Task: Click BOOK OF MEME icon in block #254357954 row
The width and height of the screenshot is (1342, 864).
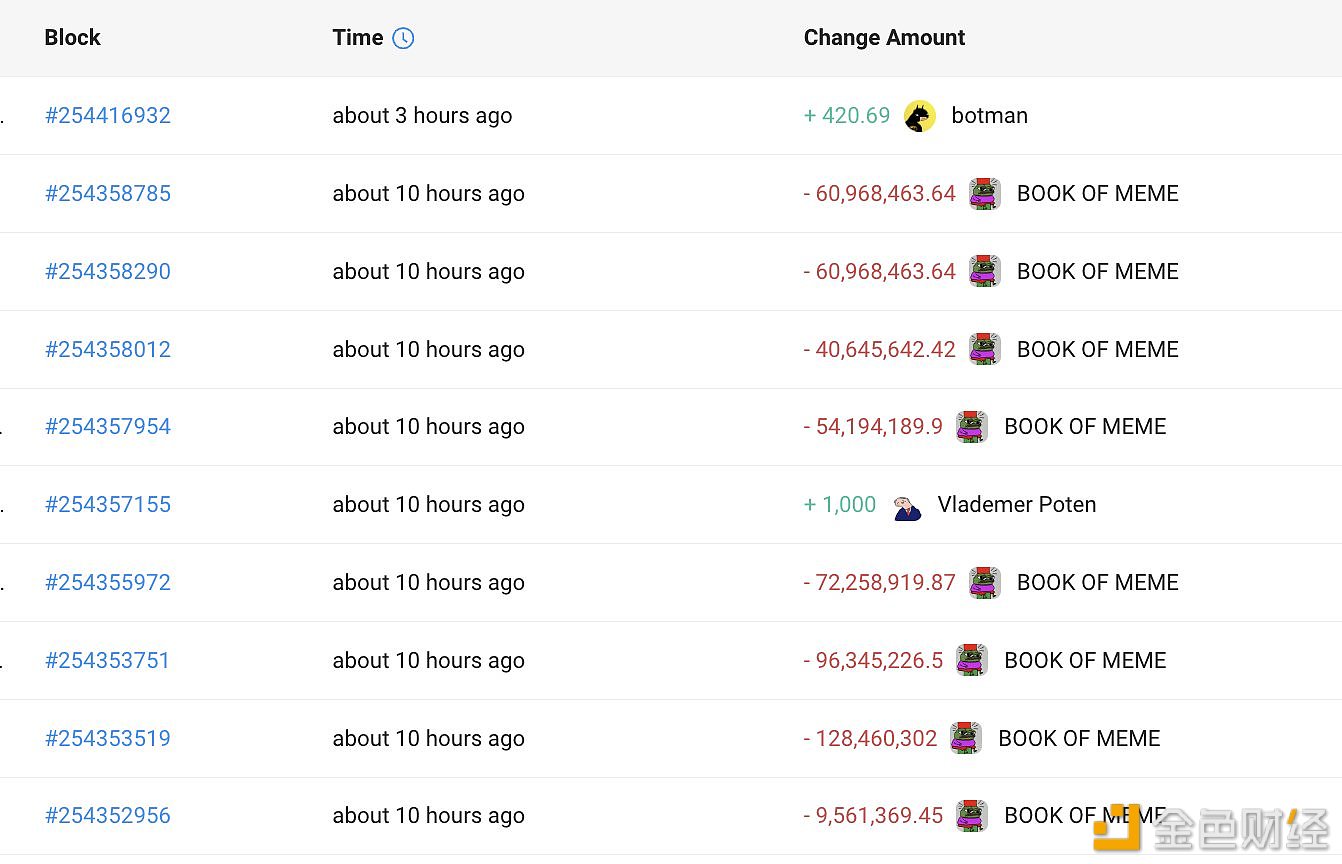Action: pos(972,427)
